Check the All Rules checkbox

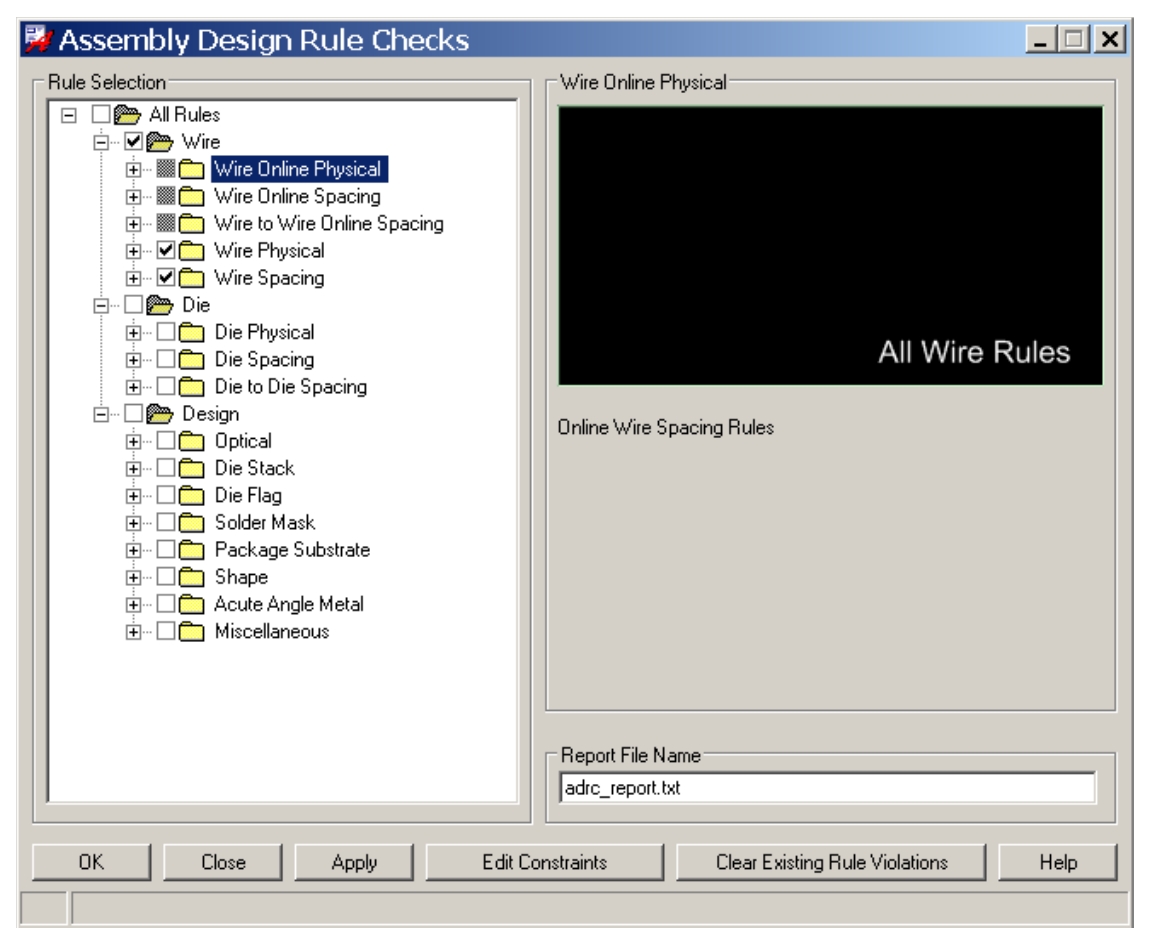point(102,115)
